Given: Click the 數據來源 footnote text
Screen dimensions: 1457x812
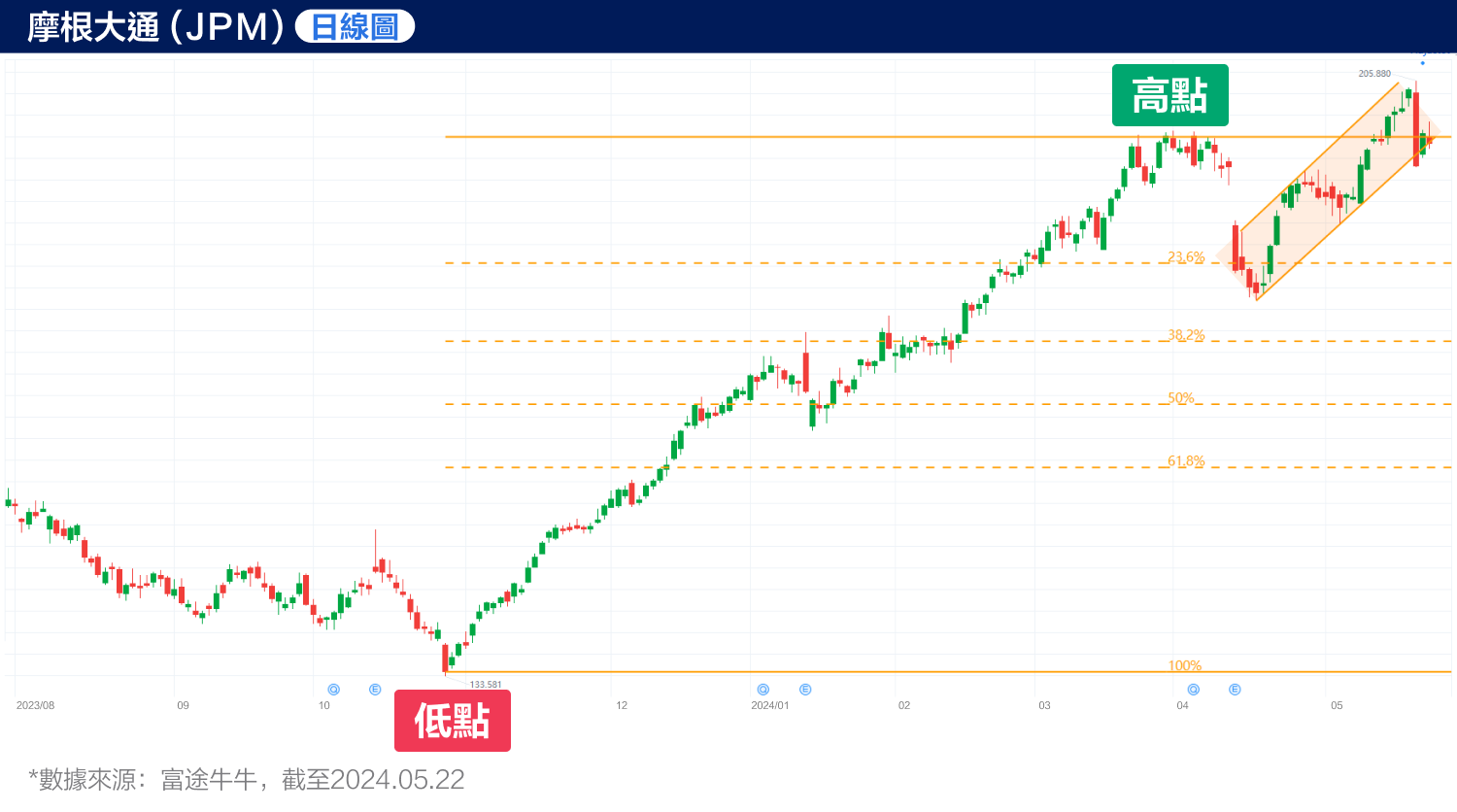Looking at the screenshot, I should [x=246, y=779].
